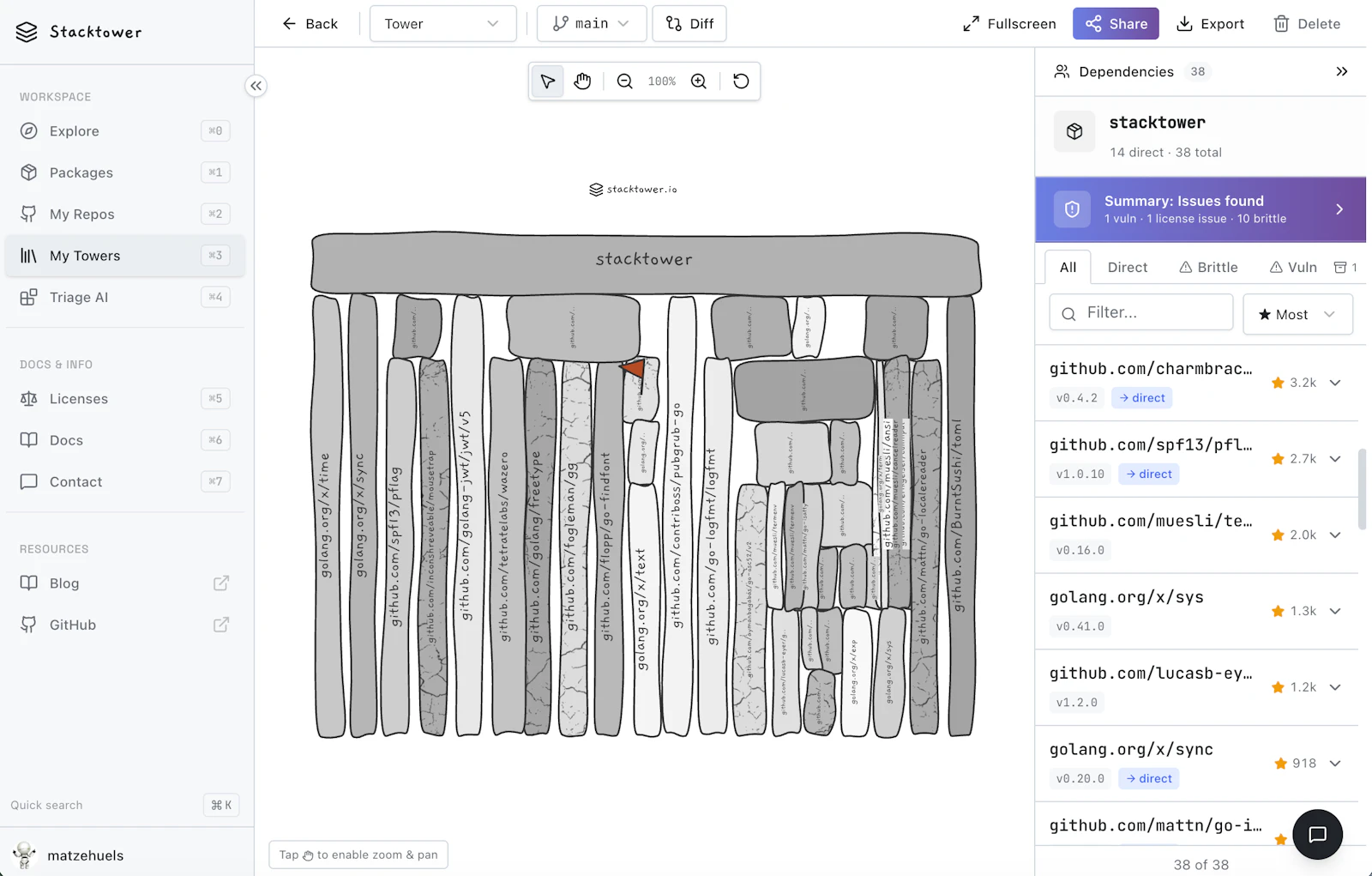Click the stacktower.io watermark link

coord(634,190)
